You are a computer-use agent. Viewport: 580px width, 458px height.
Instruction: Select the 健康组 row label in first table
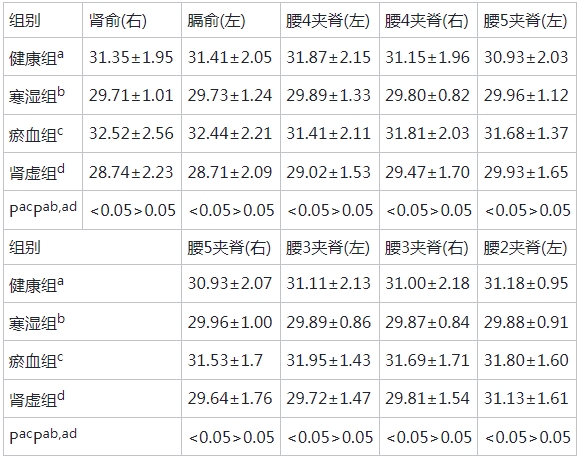36,58
